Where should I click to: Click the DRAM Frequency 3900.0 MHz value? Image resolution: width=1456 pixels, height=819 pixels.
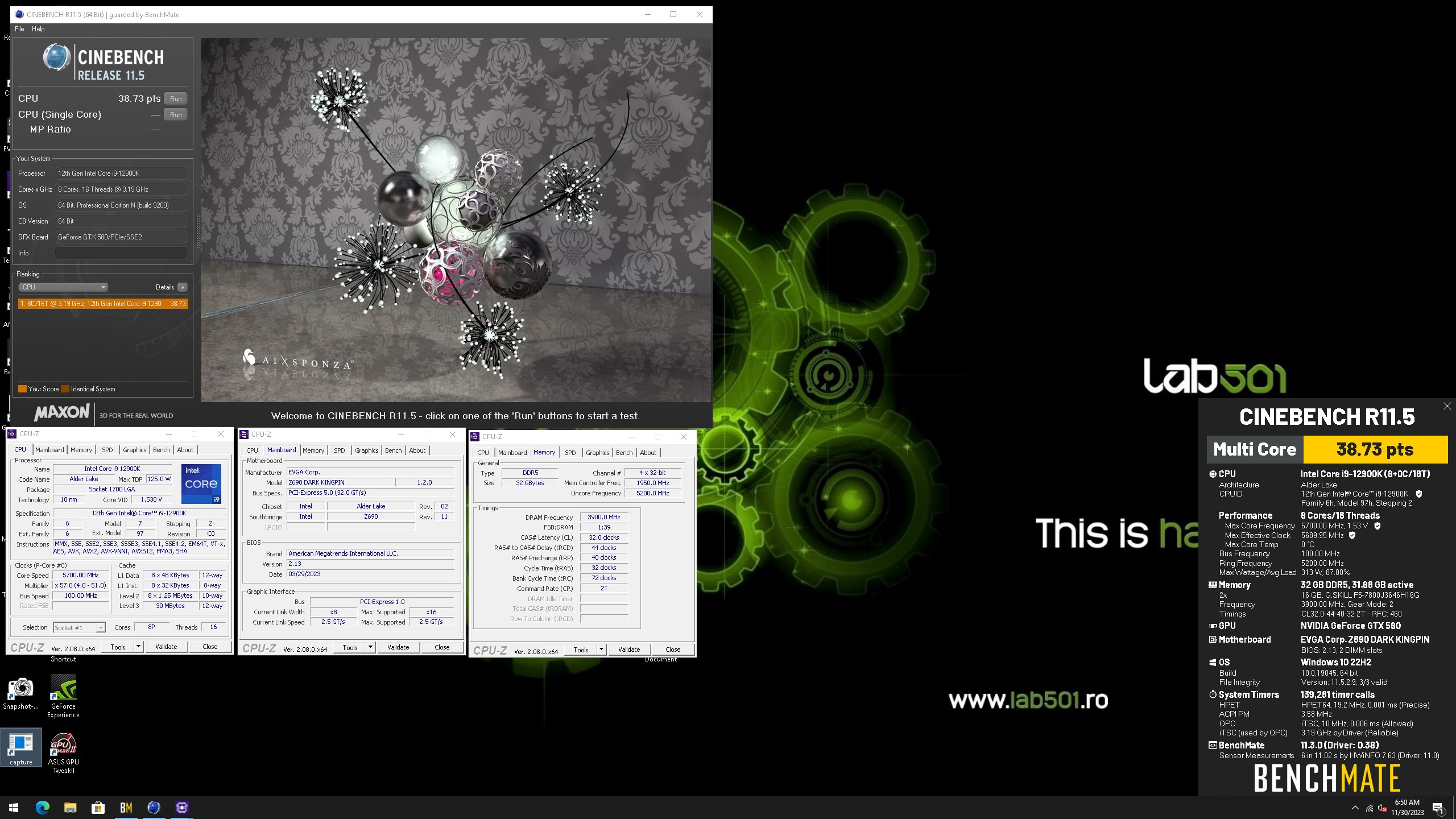click(x=604, y=517)
